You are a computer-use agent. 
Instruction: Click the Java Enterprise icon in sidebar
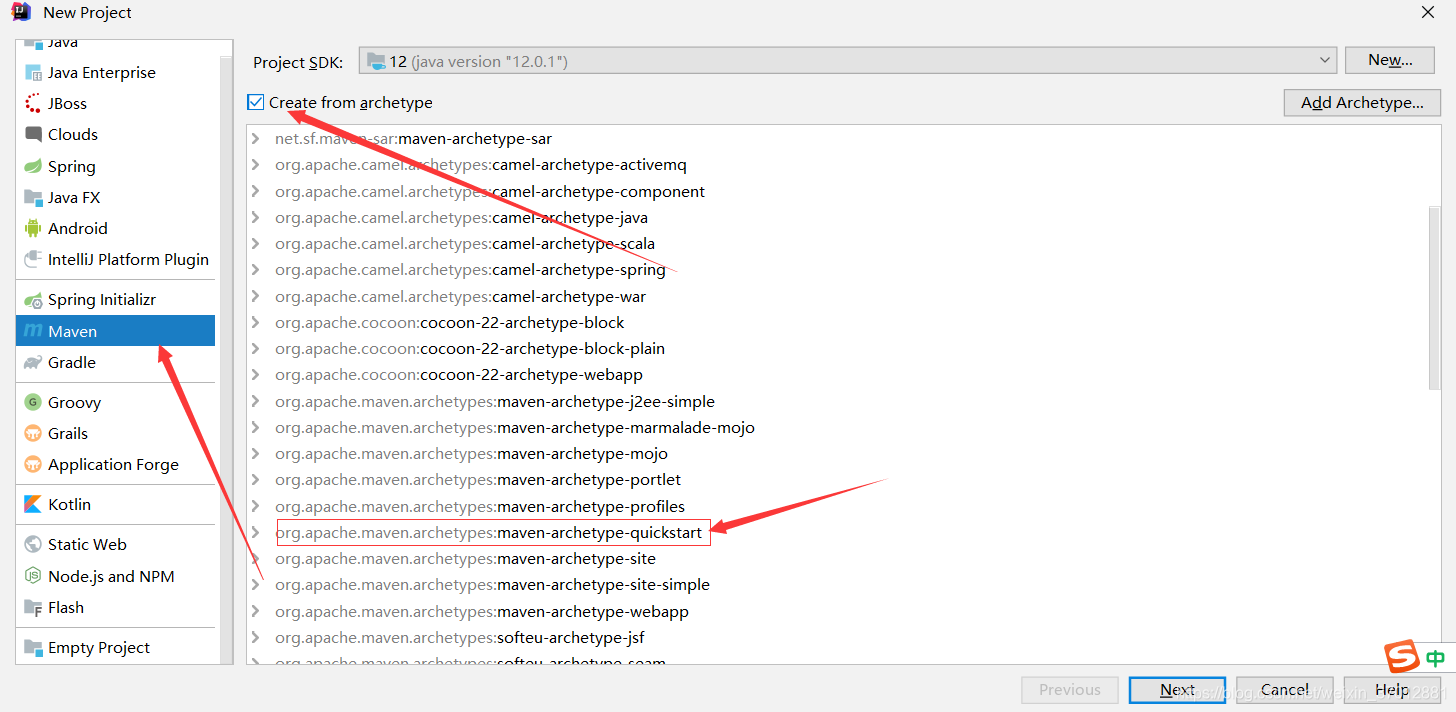pos(33,73)
